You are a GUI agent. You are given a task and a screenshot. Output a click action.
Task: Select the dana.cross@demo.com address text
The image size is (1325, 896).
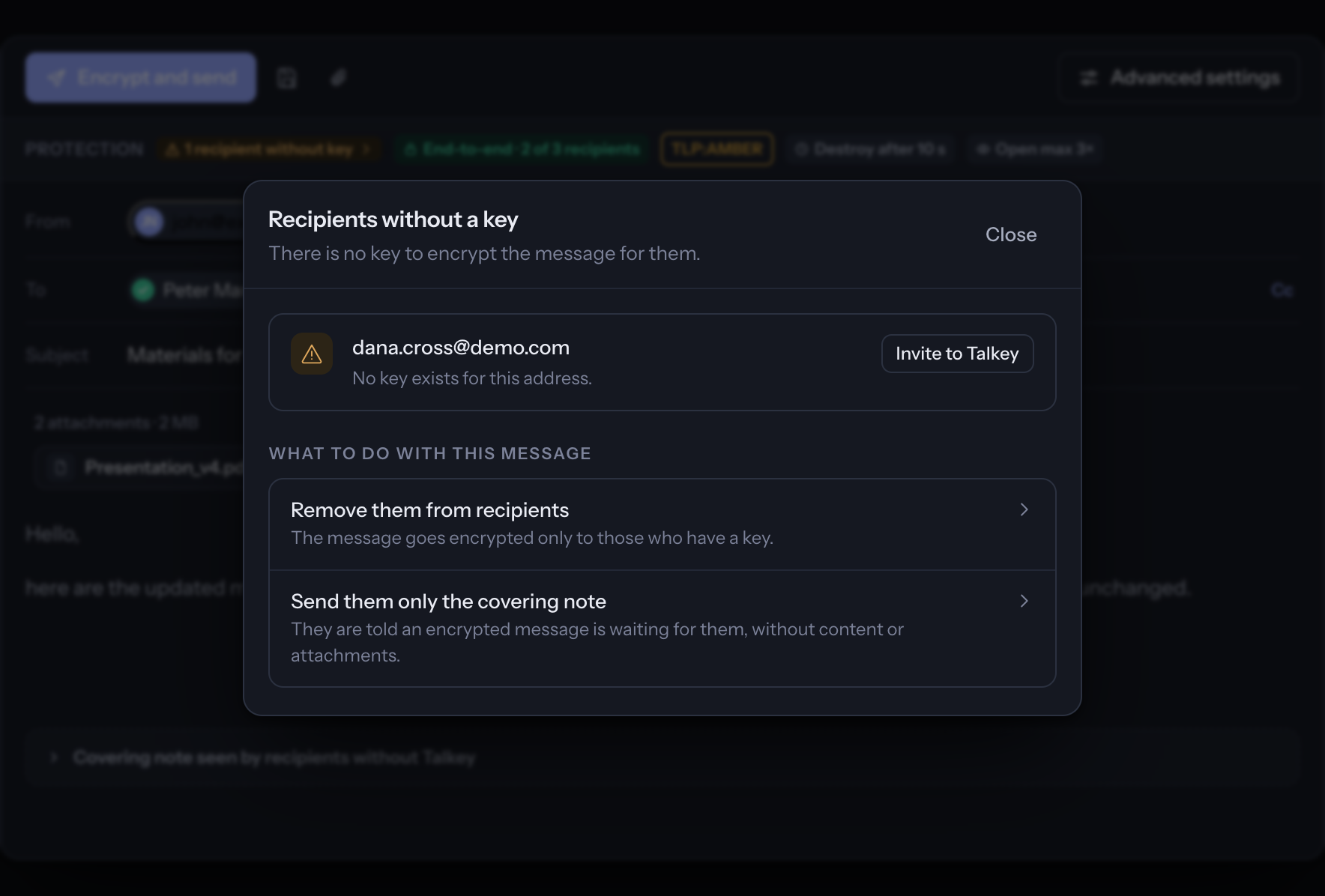click(x=461, y=348)
